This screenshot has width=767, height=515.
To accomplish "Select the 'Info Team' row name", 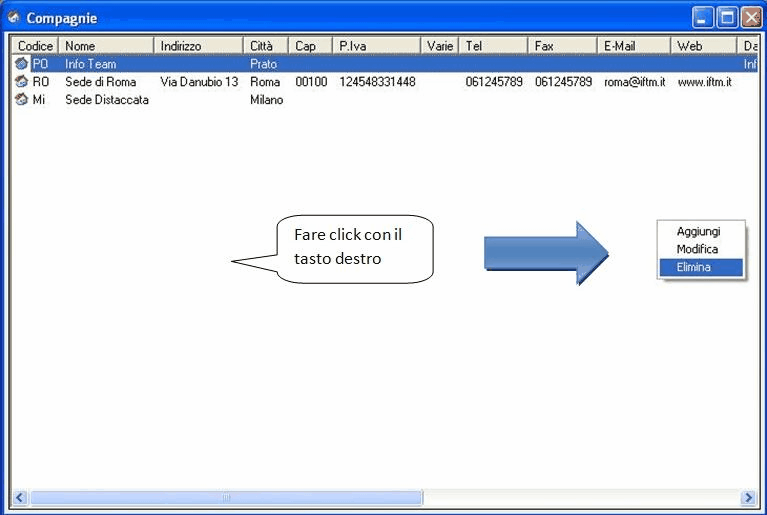I will (x=90, y=64).
